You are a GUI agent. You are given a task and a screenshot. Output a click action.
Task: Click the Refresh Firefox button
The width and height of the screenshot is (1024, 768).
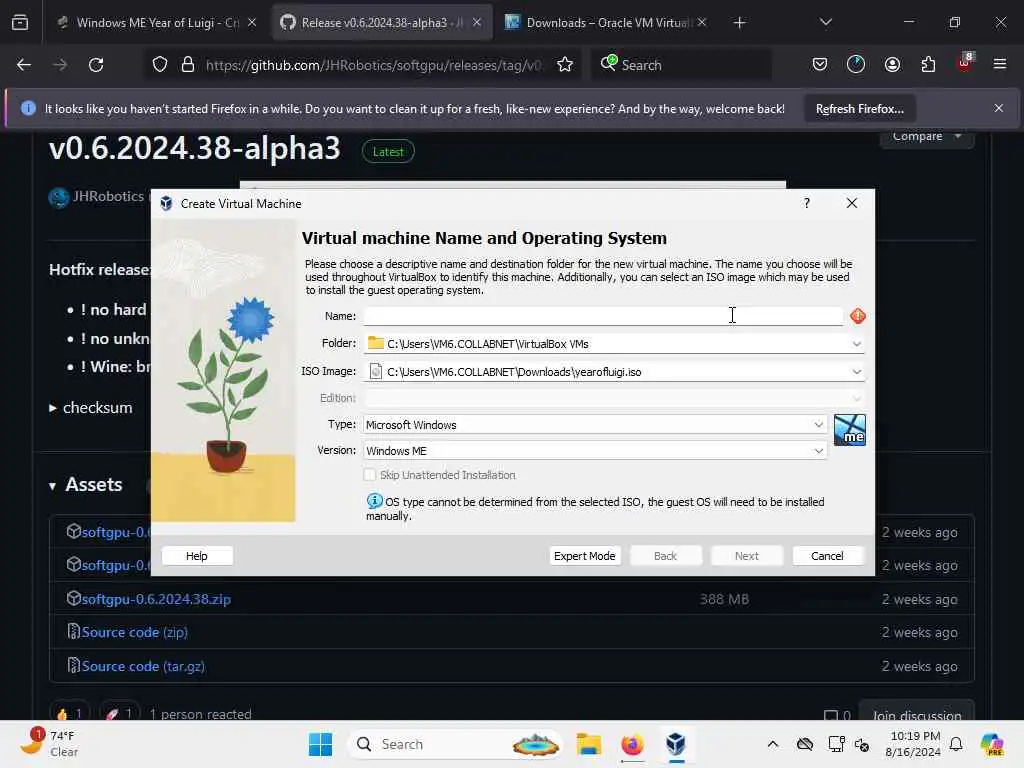(859, 109)
